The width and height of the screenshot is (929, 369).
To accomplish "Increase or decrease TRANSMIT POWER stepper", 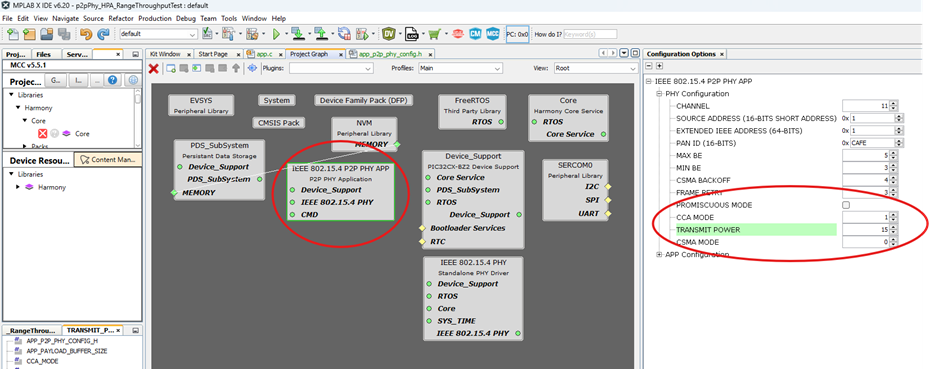I will coord(893,230).
